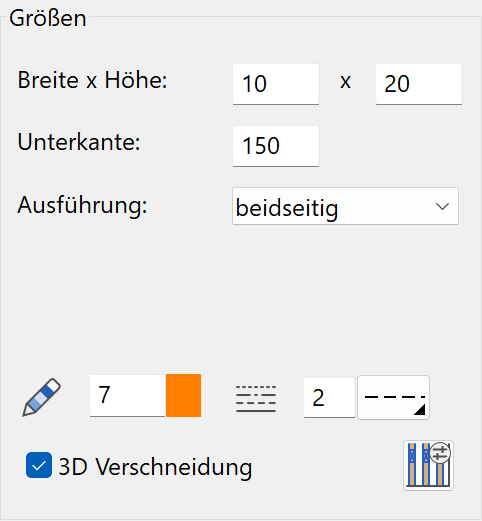482x521 pixels.
Task: Click the pencil pen-settings icon
Action: pyautogui.click(x=41, y=397)
